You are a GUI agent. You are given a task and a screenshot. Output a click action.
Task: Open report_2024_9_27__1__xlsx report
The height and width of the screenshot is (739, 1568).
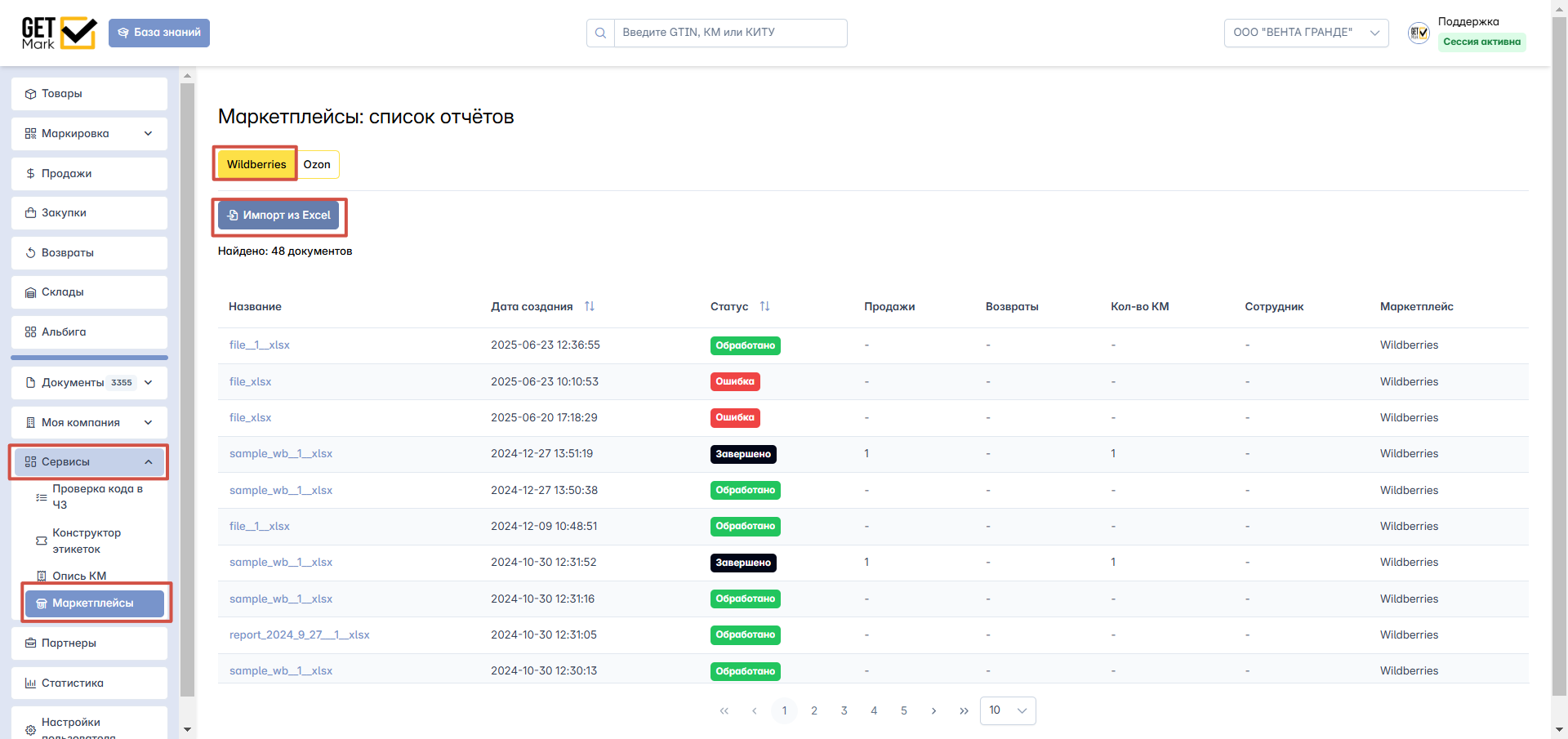(300, 635)
